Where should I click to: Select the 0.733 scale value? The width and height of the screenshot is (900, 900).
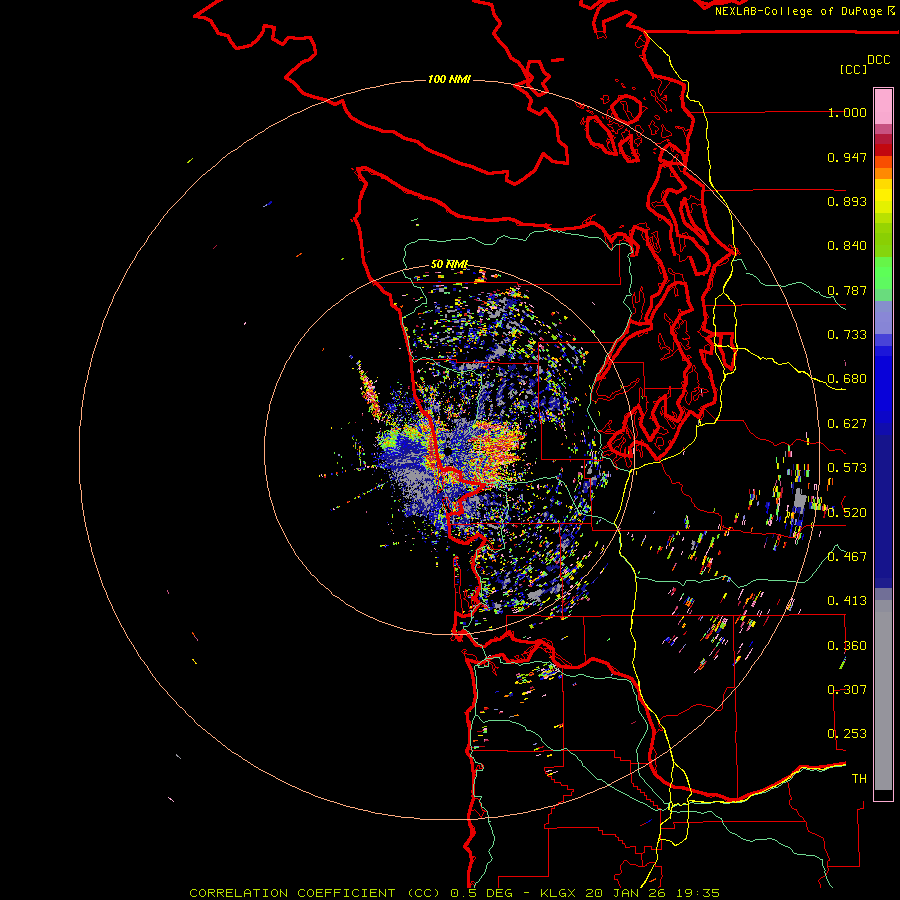click(847, 335)
